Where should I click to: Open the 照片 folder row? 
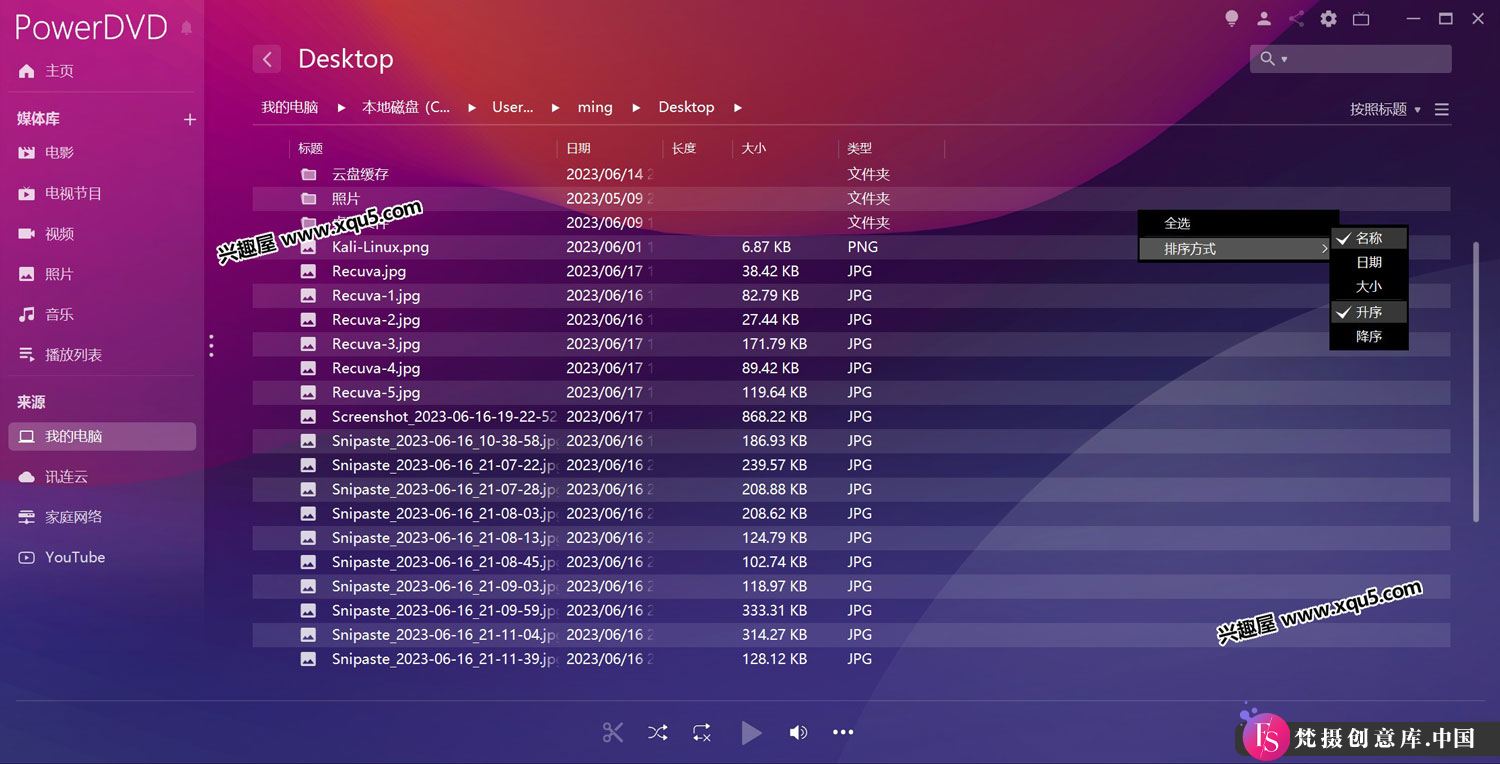851,198
